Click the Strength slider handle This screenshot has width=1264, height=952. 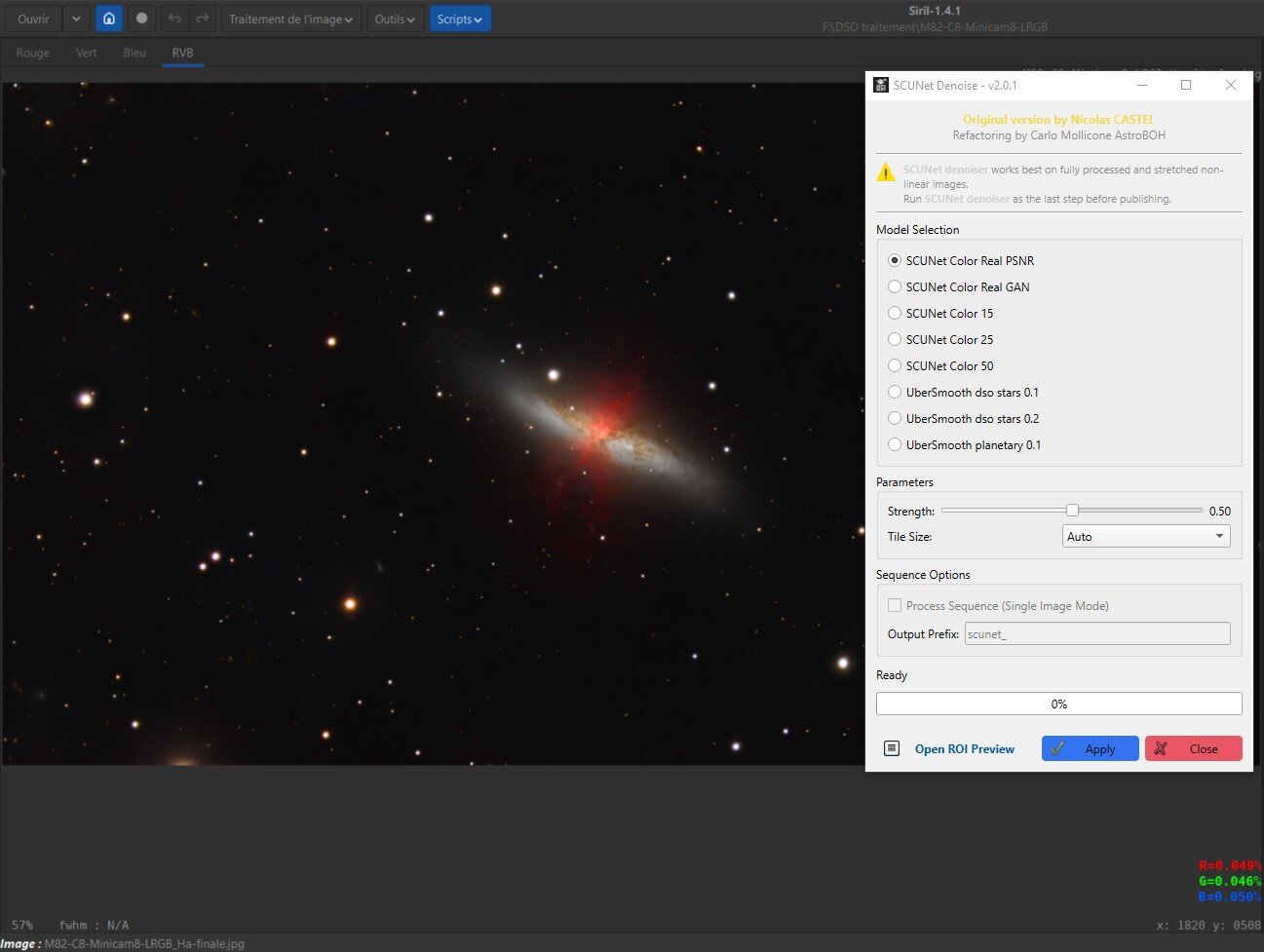point(1072,510)
